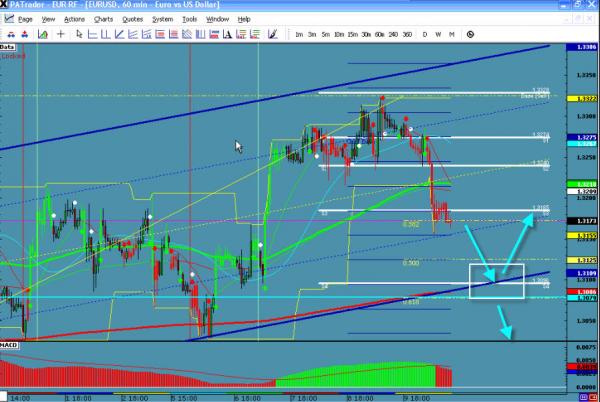This screenshot has width=600, height=402.
Task: Click the round clock icon in toolbar
Action: click(470, 34)
